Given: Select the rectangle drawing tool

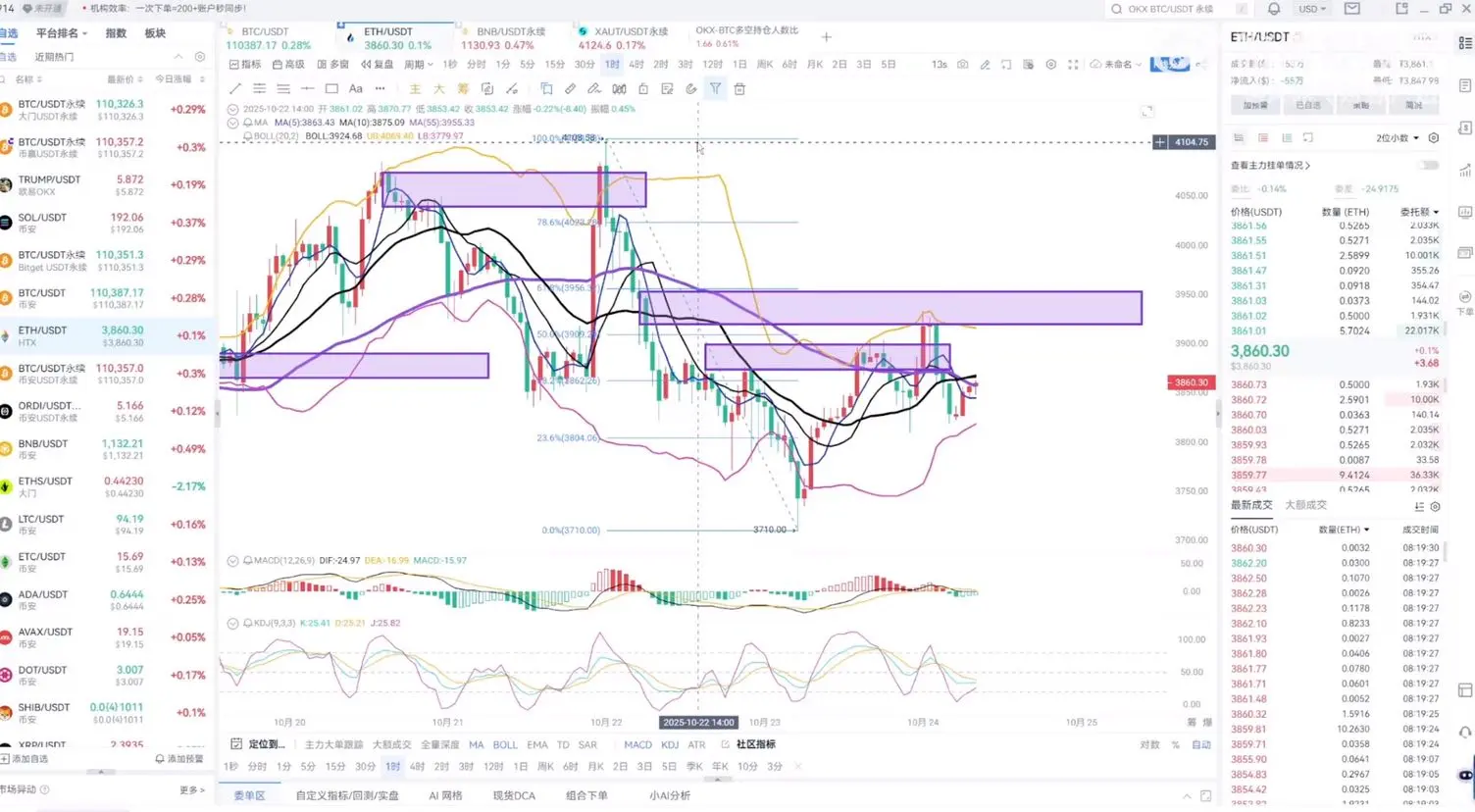Looking at the screenshot, I should pyautogui.click(x=331, y=89).
